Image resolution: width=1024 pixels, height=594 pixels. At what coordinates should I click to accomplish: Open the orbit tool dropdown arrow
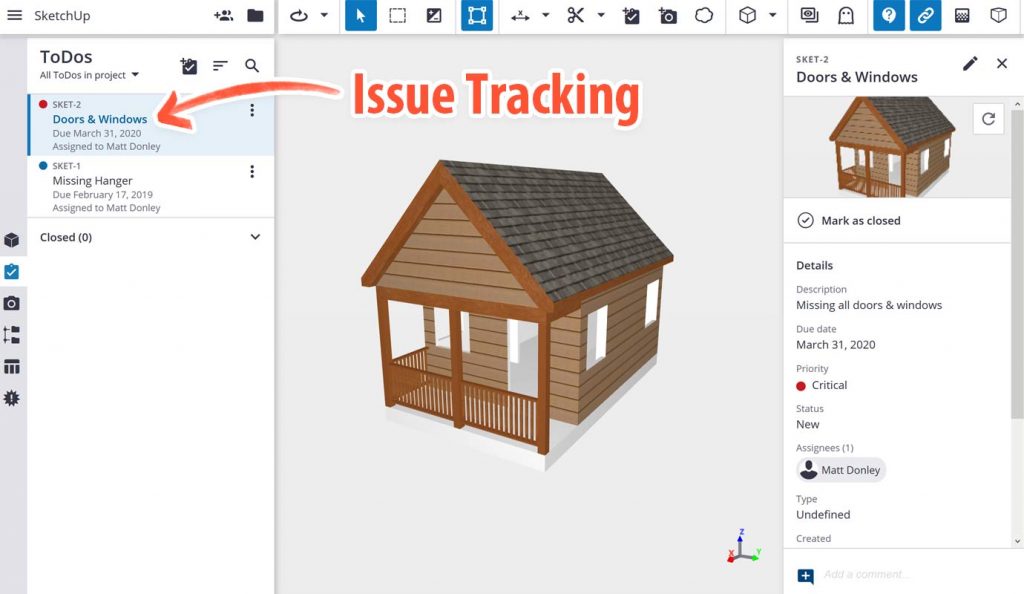[x=324, y=16]
